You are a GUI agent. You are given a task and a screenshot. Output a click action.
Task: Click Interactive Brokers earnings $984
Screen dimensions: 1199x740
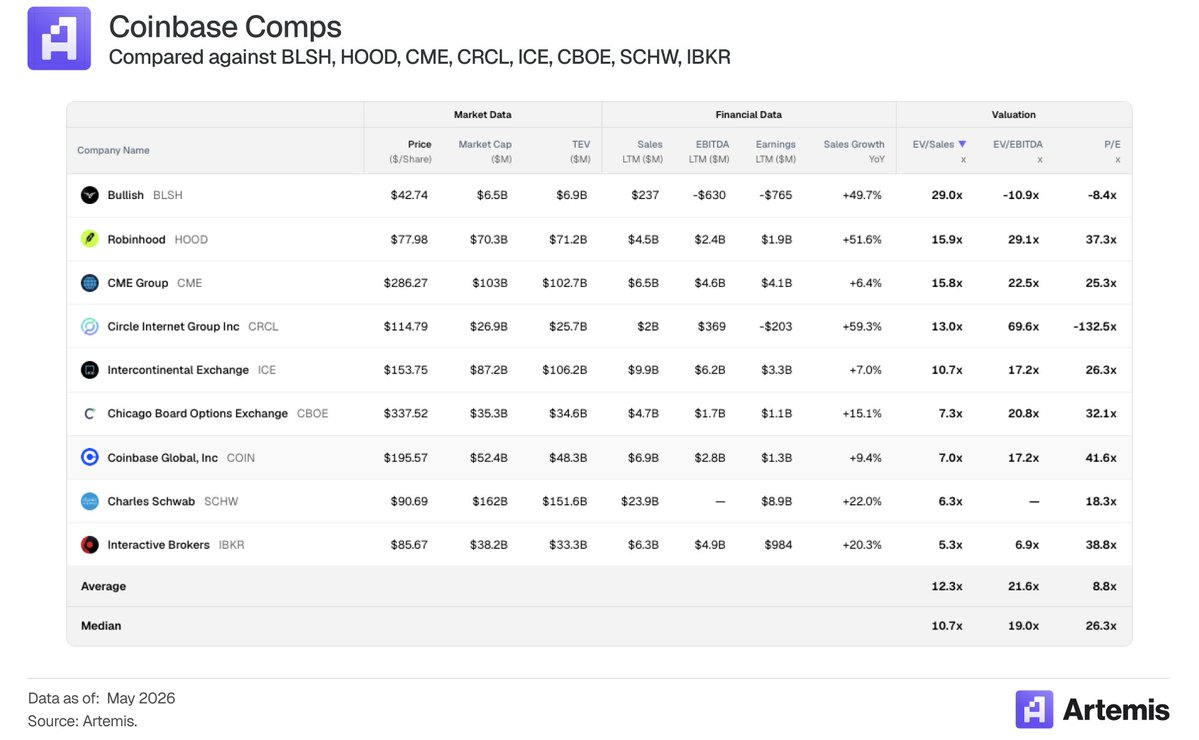tap(778, 545)
